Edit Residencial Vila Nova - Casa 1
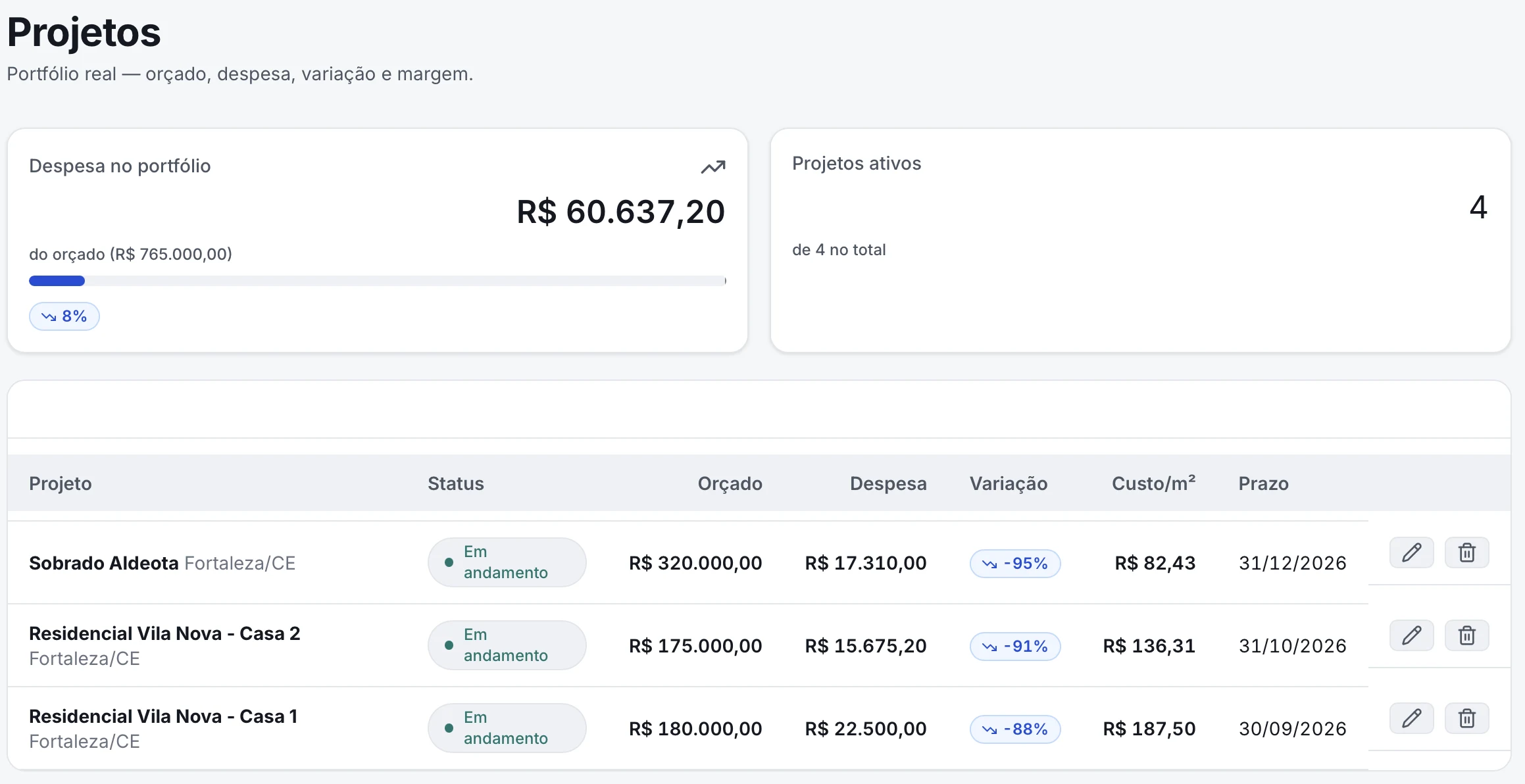Image resolution: width=1525 pixels, height=784 pixels. 1411,718
